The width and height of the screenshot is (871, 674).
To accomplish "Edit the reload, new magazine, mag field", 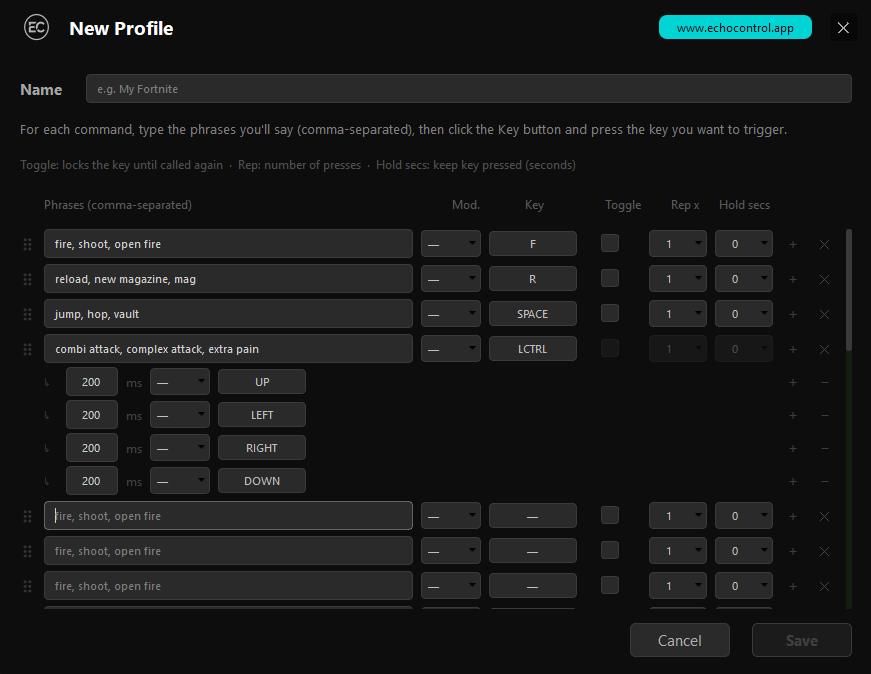I will pyautogui.click(x=228, y=279).
